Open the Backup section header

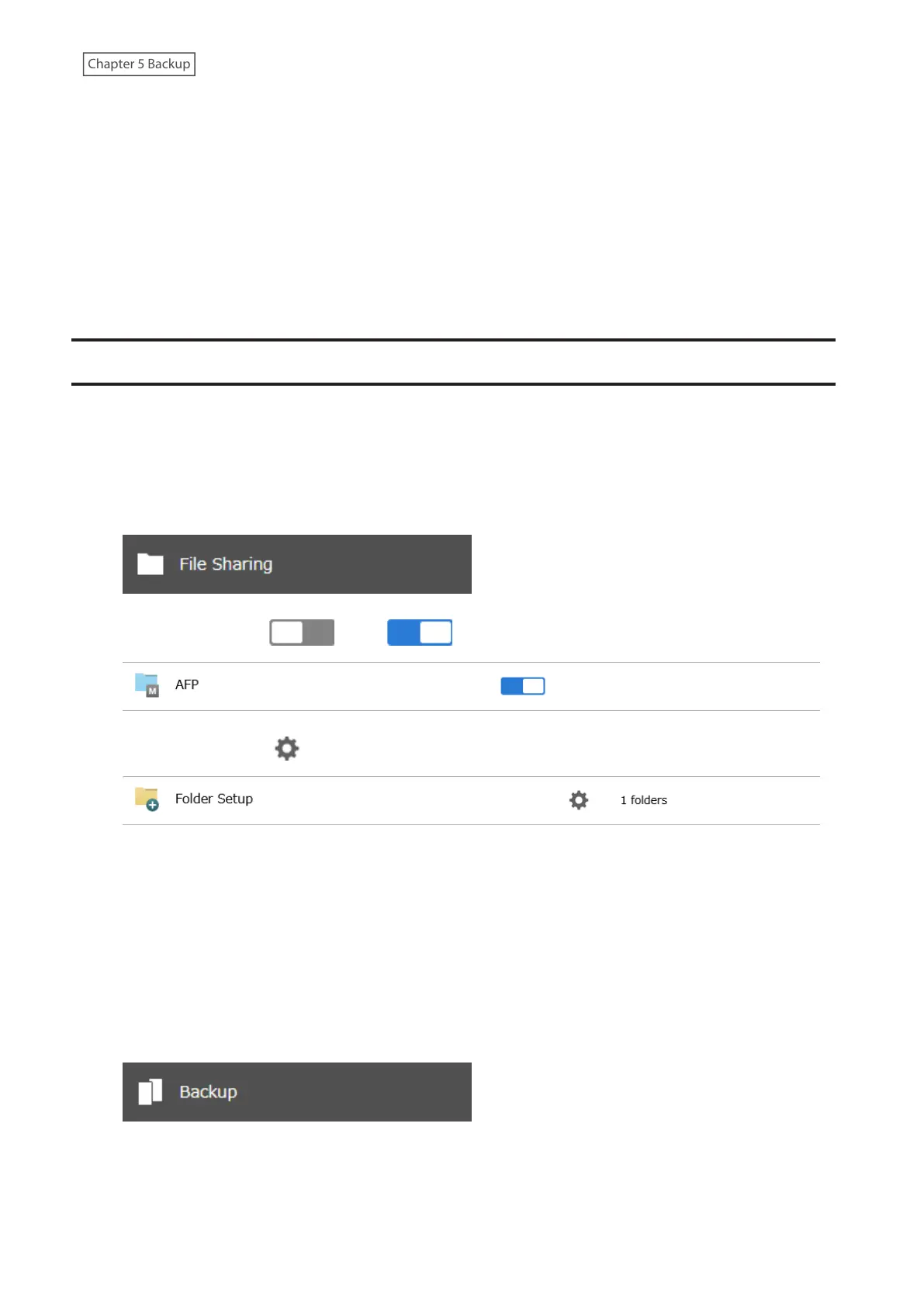[x=297, y=1092]
